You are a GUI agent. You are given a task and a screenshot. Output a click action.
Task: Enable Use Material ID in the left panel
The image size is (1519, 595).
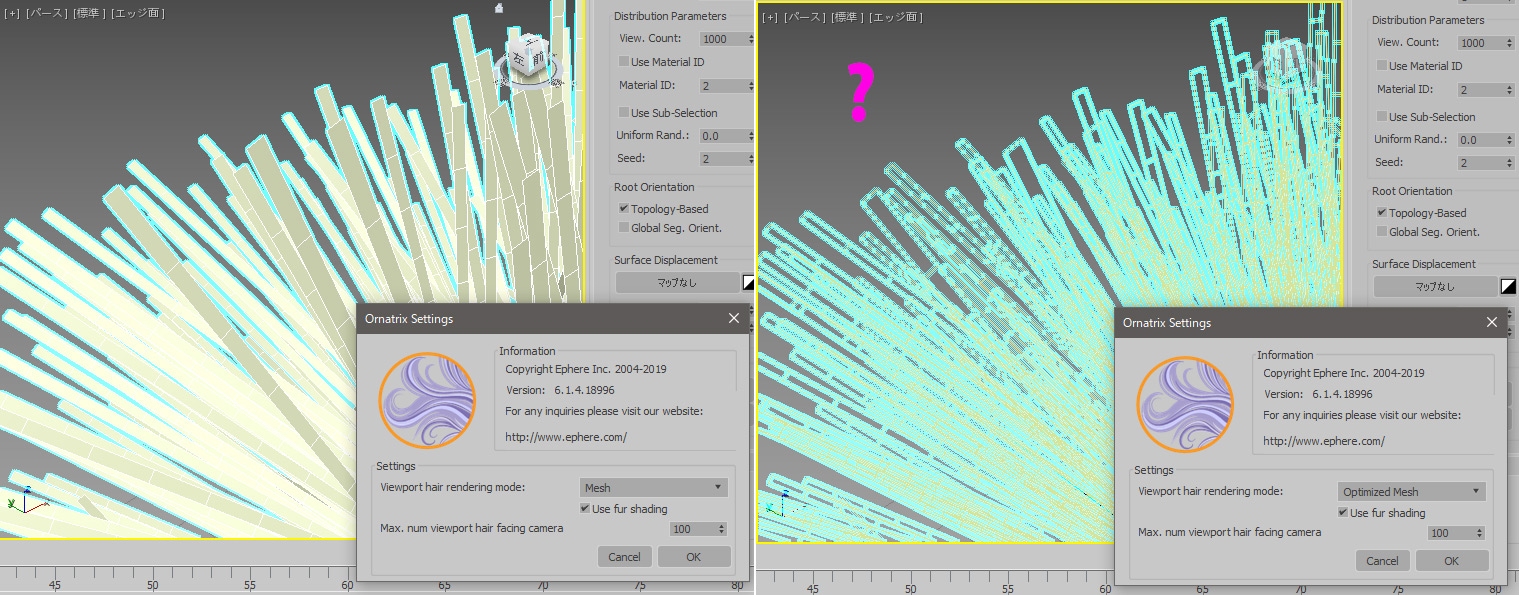[624, 62]
